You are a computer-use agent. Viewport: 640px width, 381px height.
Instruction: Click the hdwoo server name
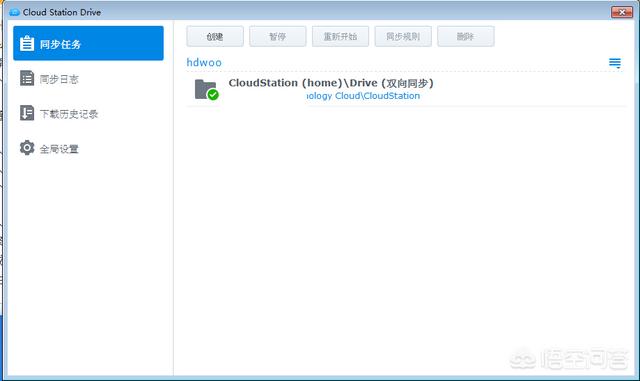(204, 62)
